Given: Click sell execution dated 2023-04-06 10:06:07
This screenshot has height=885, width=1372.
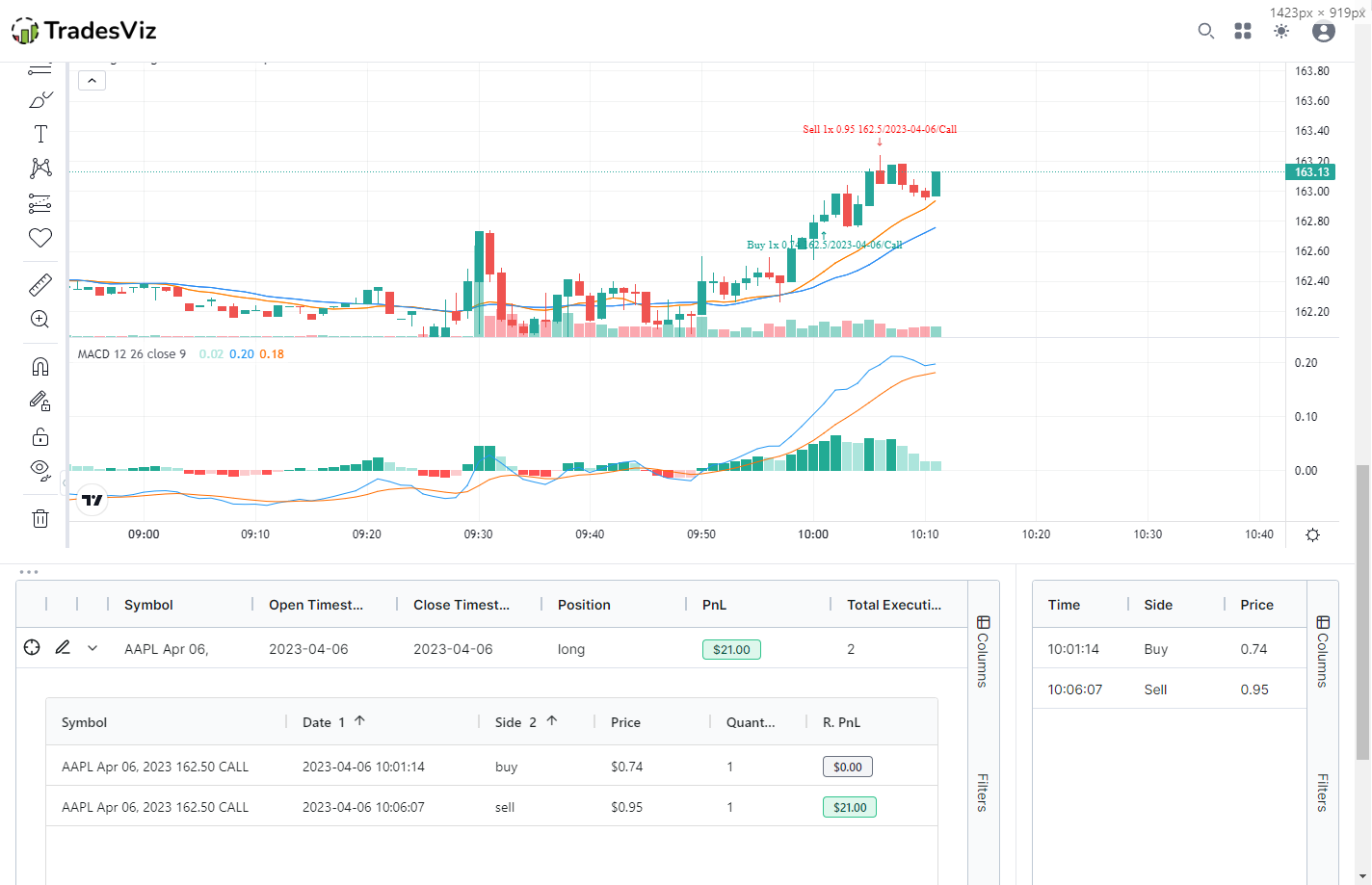Looking at the screenshot, I should [x=491, y=807].
